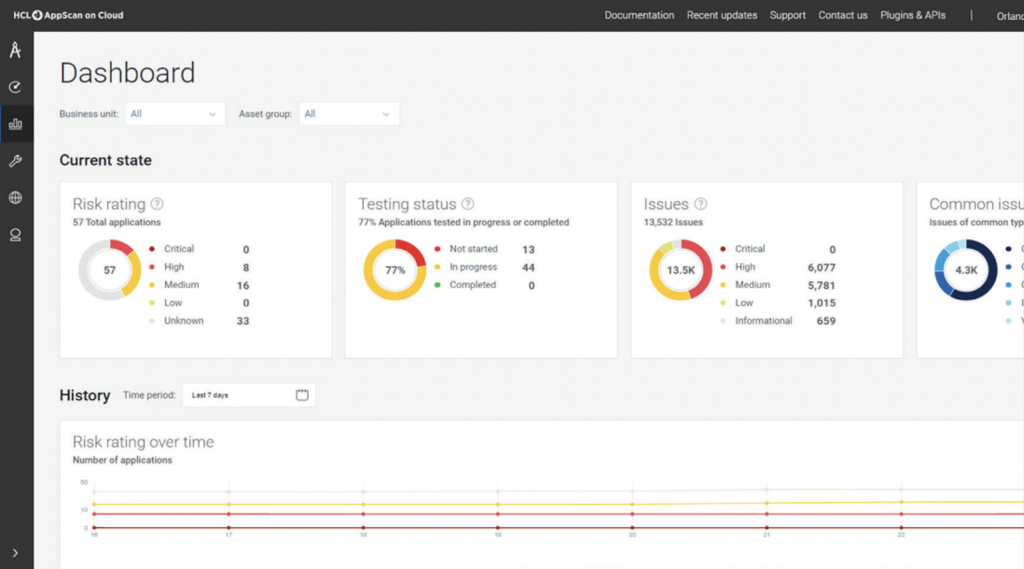Image resolution: width=1024 pixels, height=569 pixels.
Task: Expand the sidebar with bottom chevron
Action: coord(15,553)
